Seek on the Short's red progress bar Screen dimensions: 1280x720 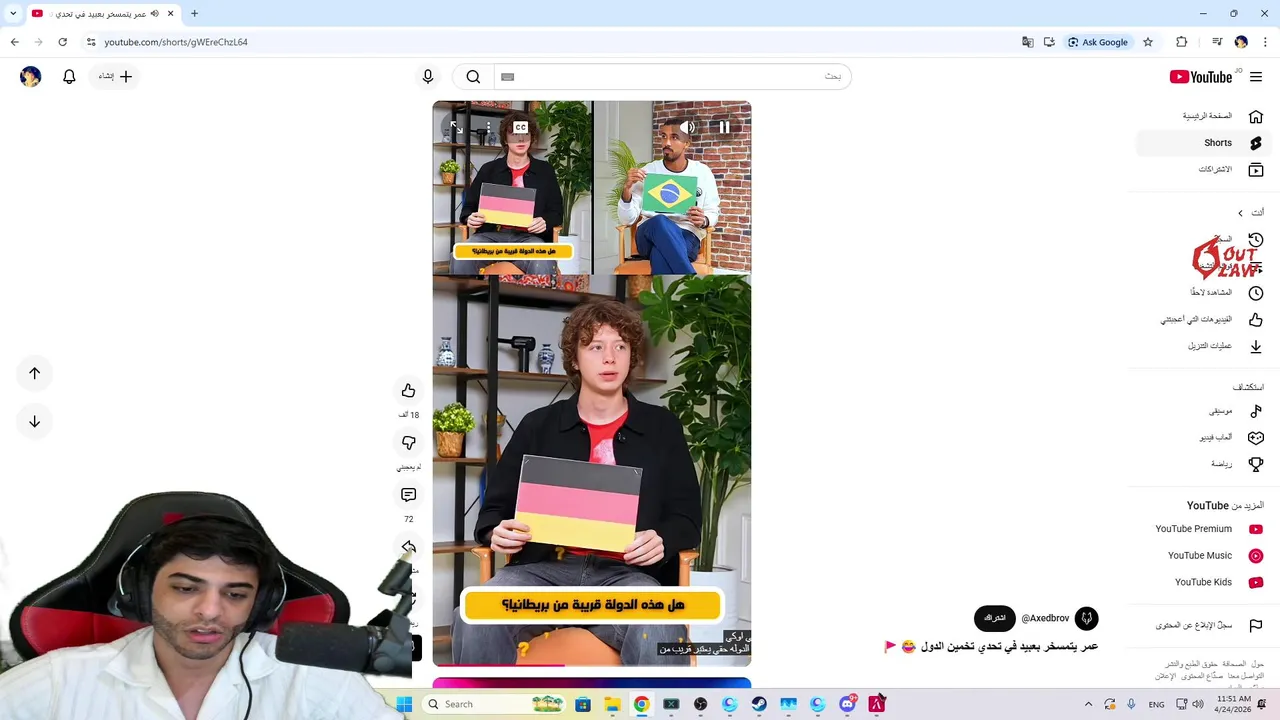pos(591,664)
